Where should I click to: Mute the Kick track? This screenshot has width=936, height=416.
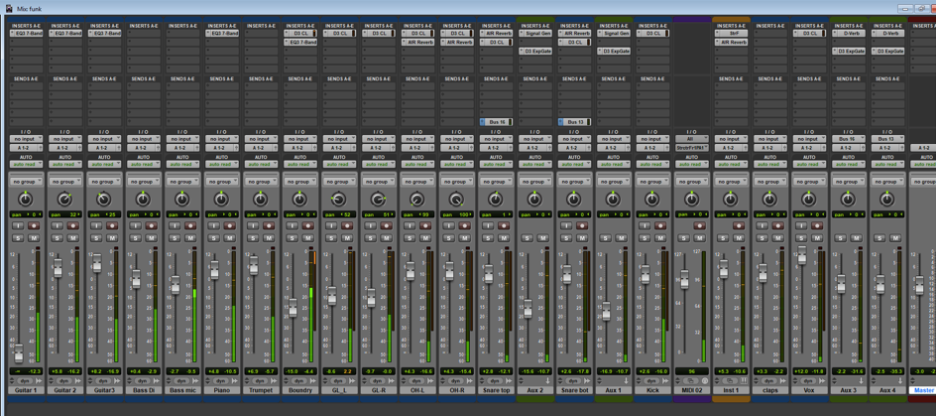(x=660, y=238)
